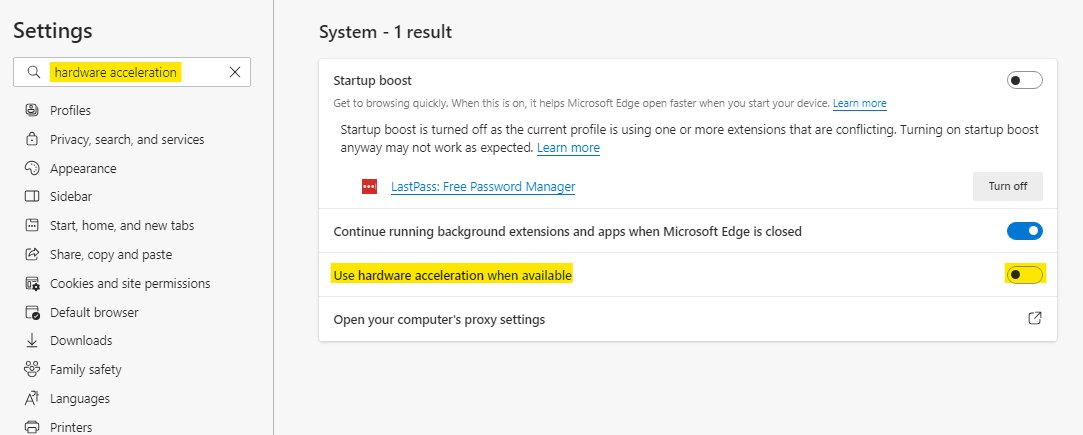This screenshot has width=1083, height=435.
Task: Click the Downloads arrow icon
Action: [x=32, y=340]
